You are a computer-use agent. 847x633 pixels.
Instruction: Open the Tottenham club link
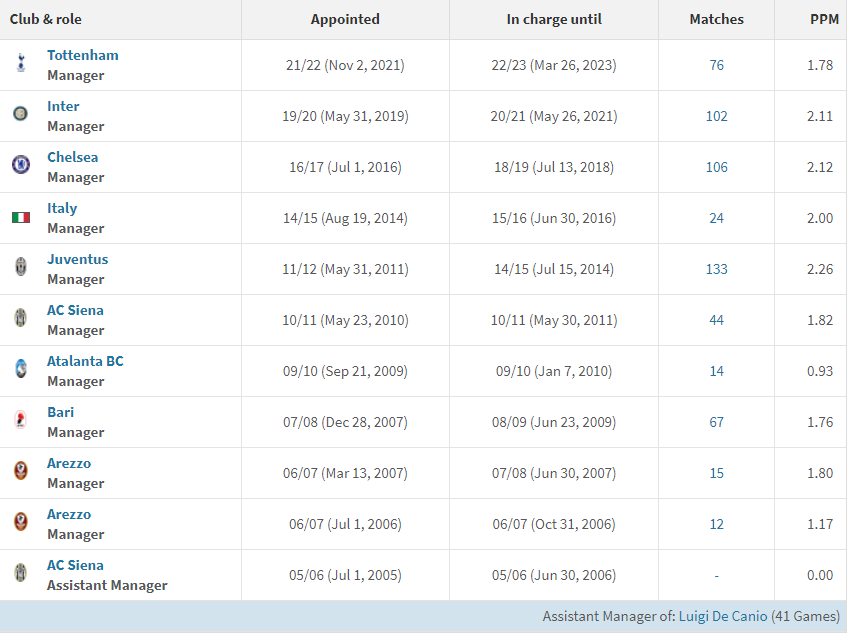82,55
